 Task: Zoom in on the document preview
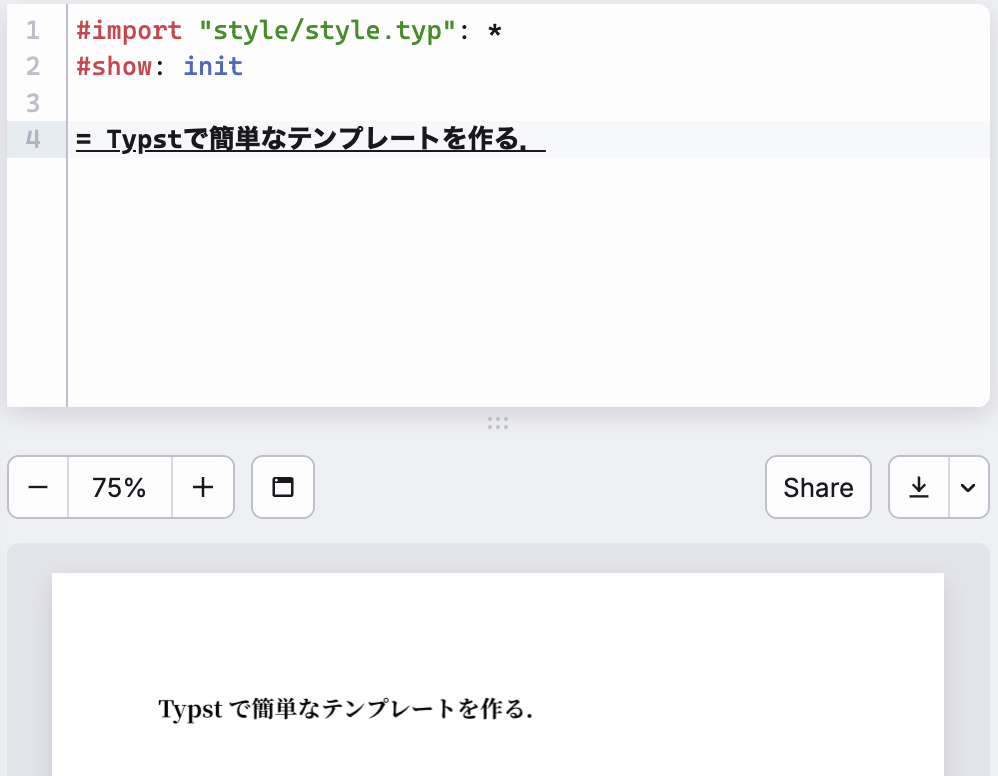tap(203, 487)
